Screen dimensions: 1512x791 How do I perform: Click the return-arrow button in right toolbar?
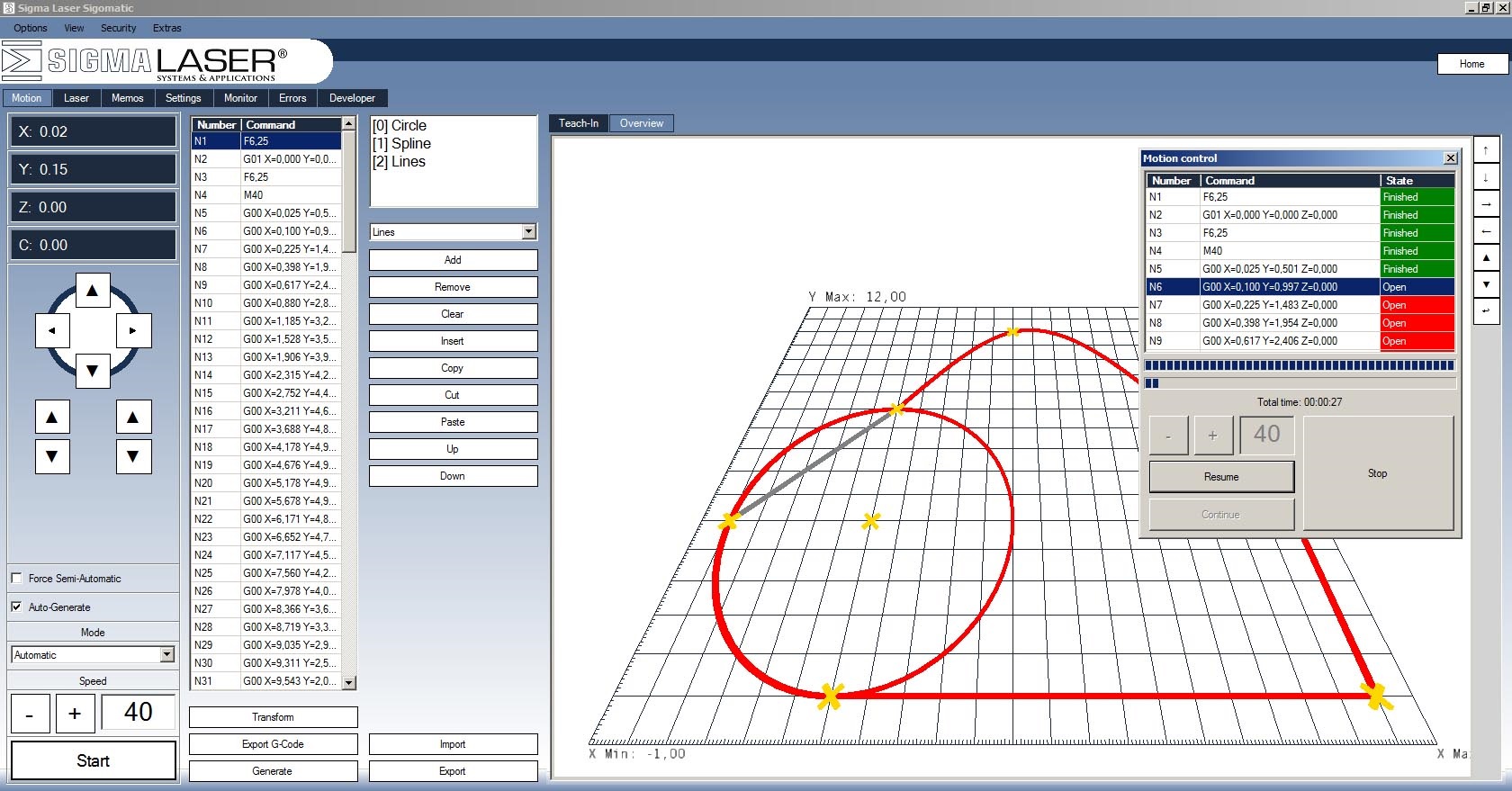tap(1486, 310)
